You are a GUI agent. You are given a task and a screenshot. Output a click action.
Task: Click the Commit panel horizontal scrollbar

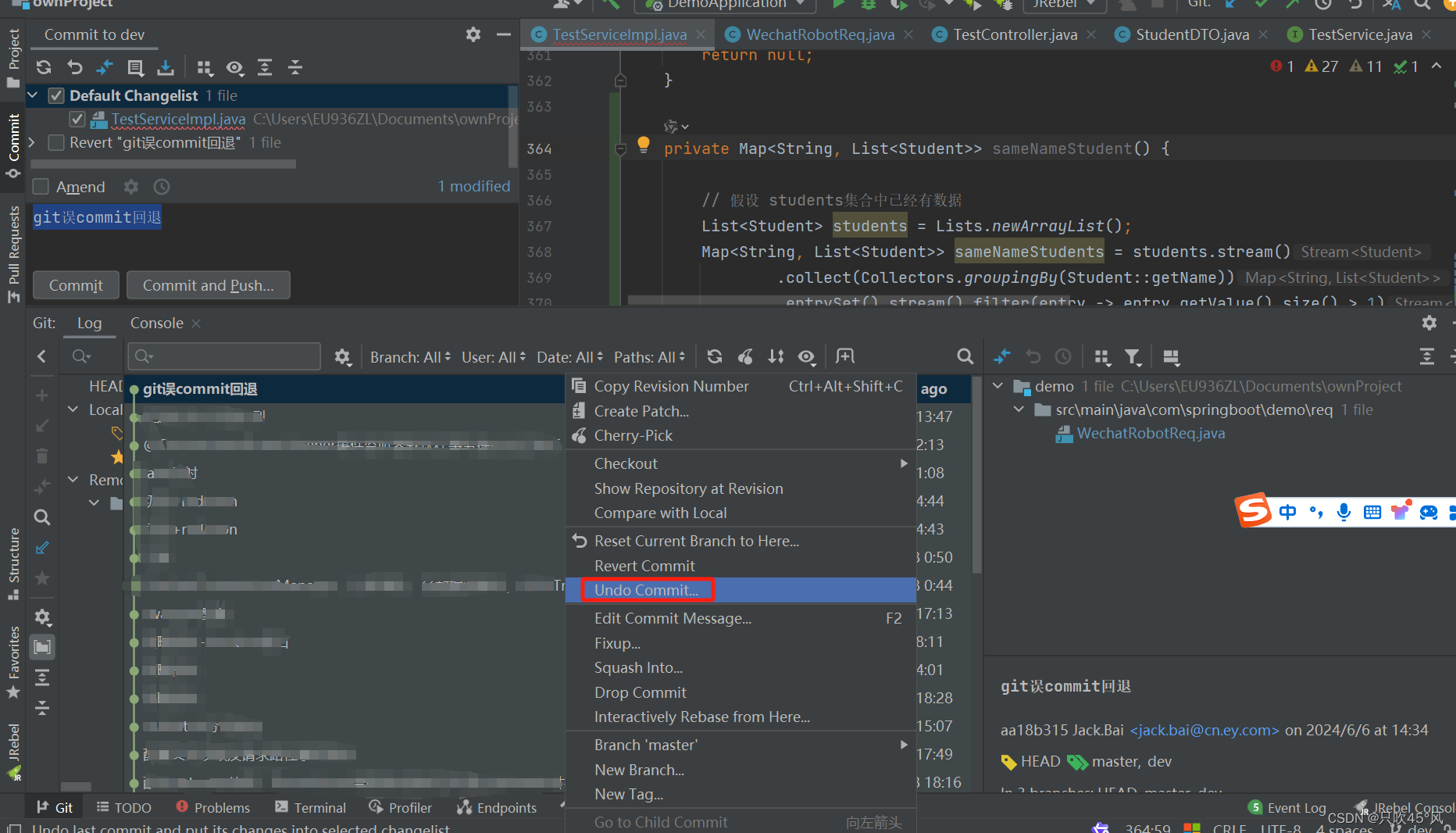(163, 164)
